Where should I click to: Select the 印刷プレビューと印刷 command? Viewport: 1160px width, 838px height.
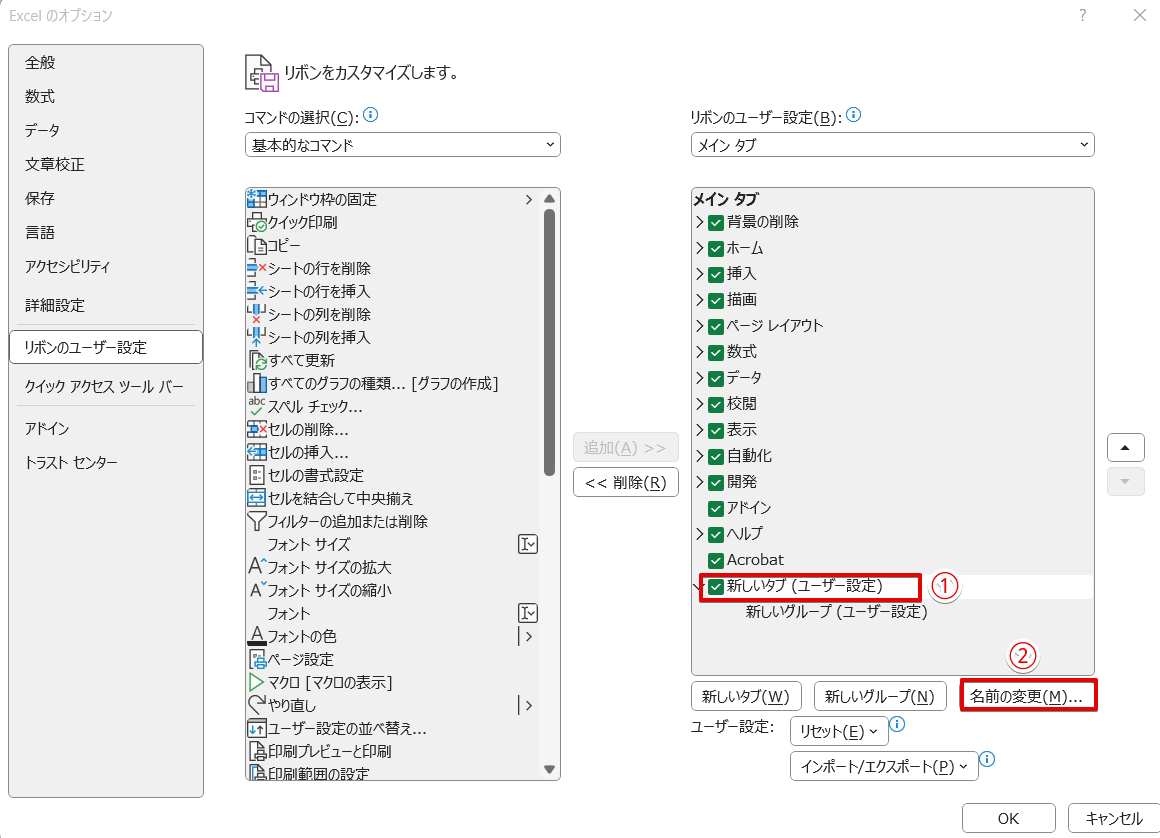click(x=320, y=750)
